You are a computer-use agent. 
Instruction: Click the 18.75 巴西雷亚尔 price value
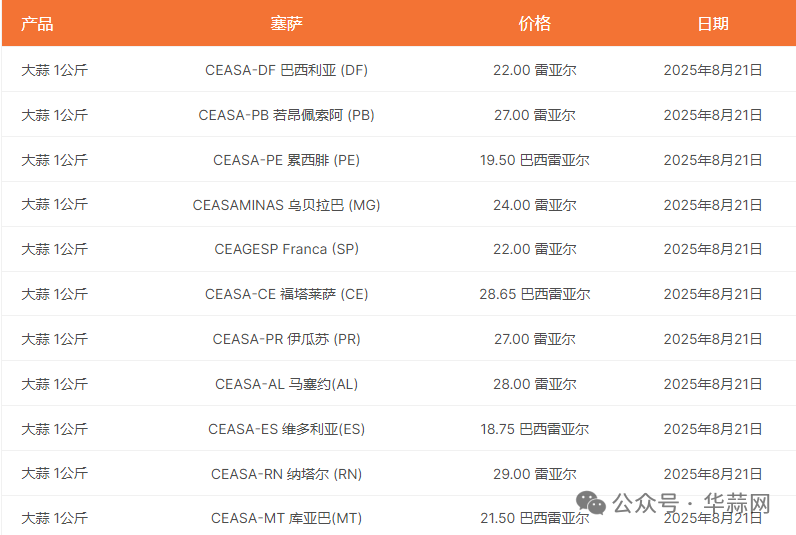tap(534, 429)
